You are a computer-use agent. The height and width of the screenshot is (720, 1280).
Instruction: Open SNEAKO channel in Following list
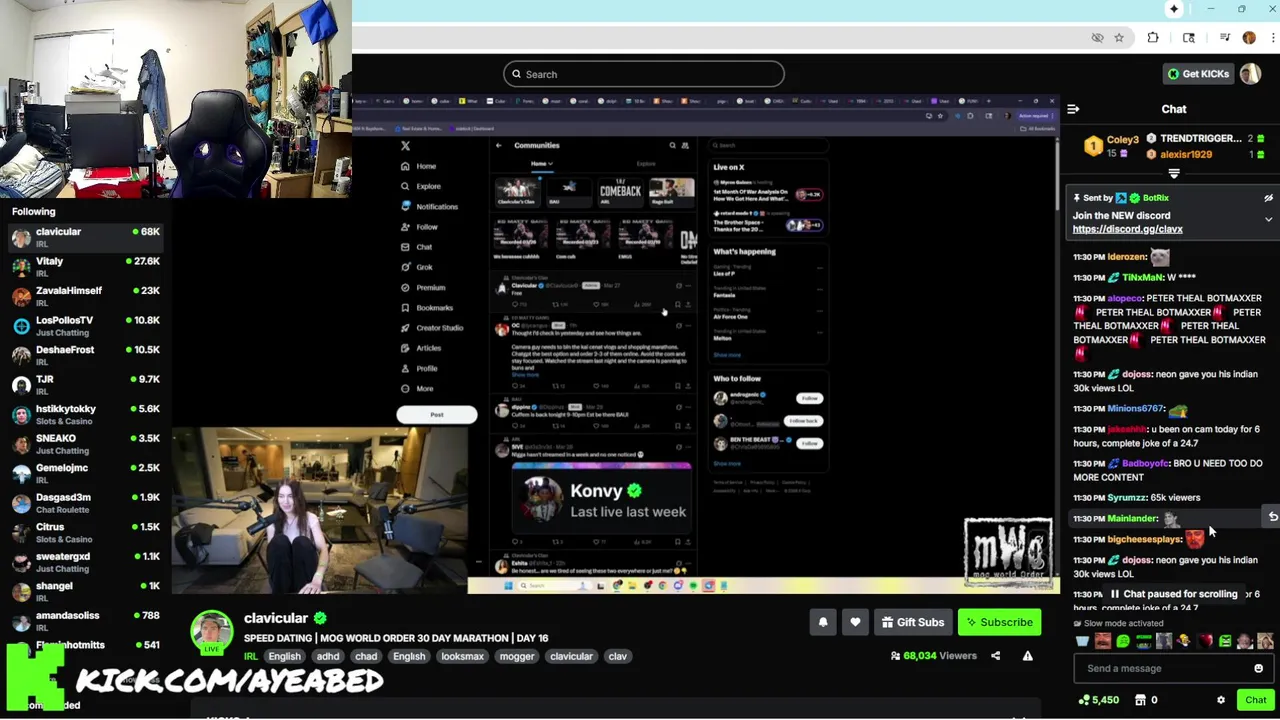[86, 444]
